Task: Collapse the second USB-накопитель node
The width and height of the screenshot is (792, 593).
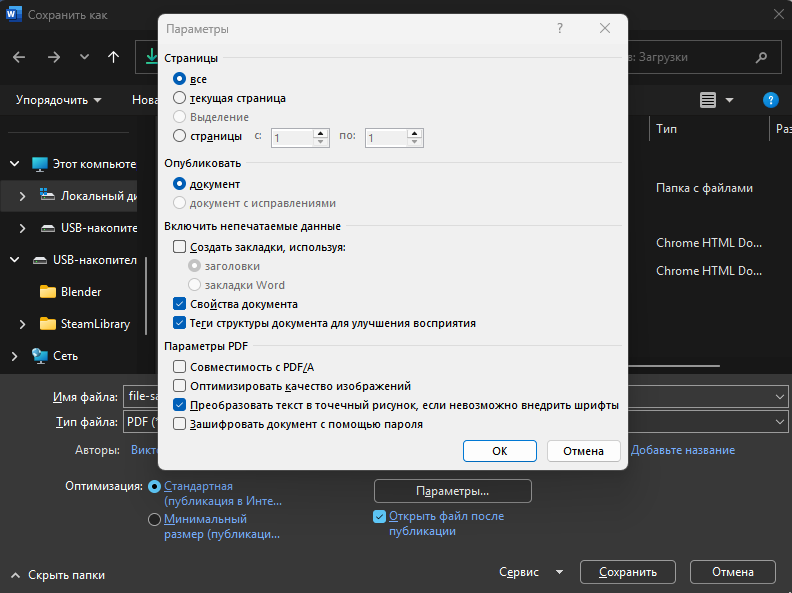Action: pyautogui.click(x=15, y=260)
